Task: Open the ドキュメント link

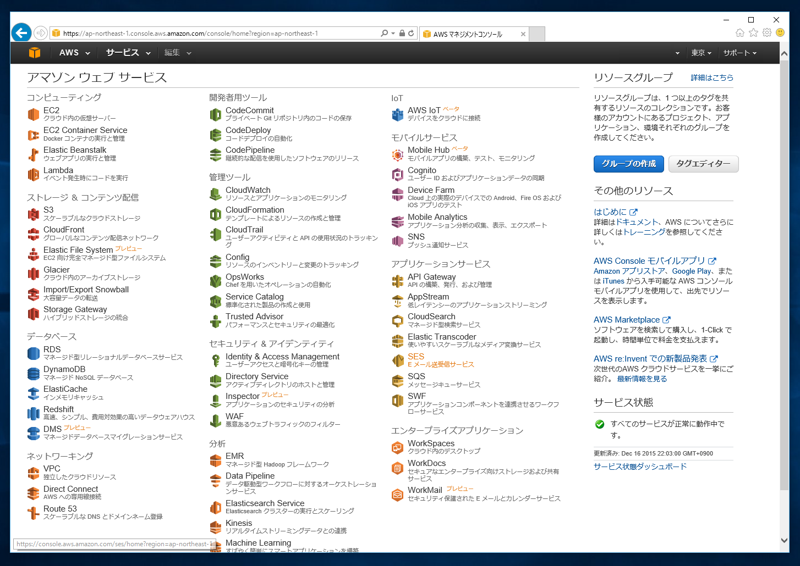Action: (637, 222)
